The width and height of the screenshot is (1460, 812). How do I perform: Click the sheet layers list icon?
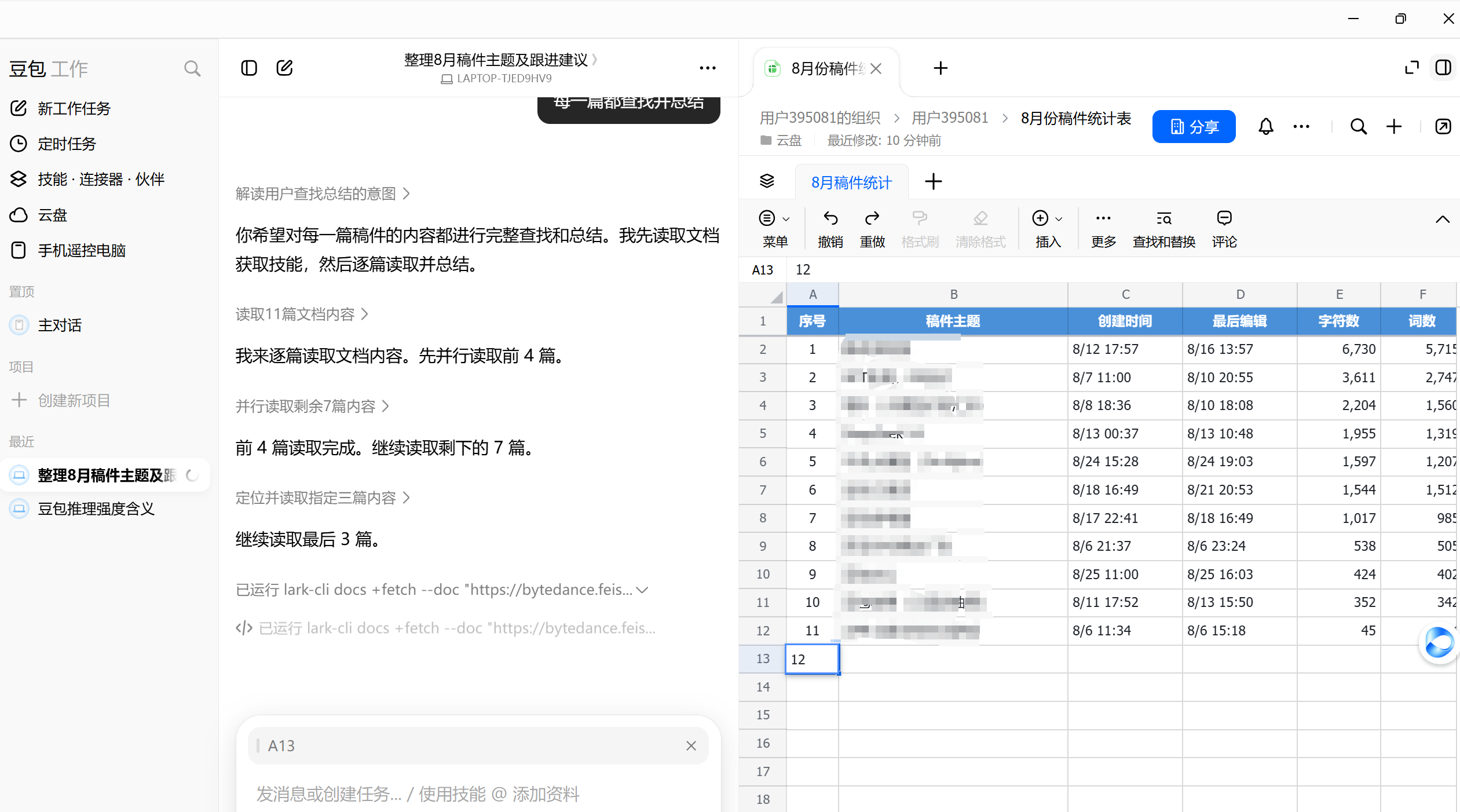(x=767, y=181)
